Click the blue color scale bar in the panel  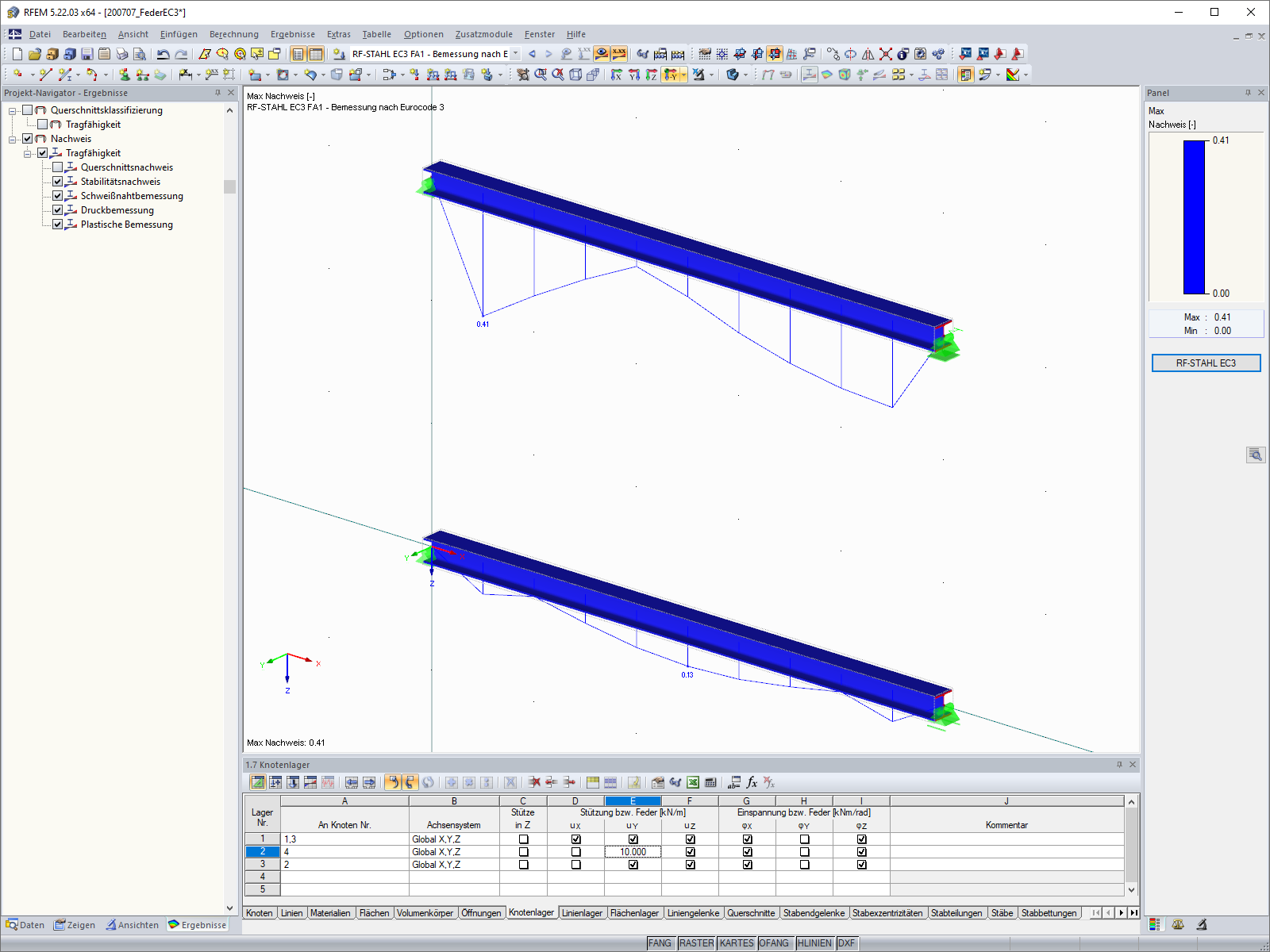(x=1195, y=217)
